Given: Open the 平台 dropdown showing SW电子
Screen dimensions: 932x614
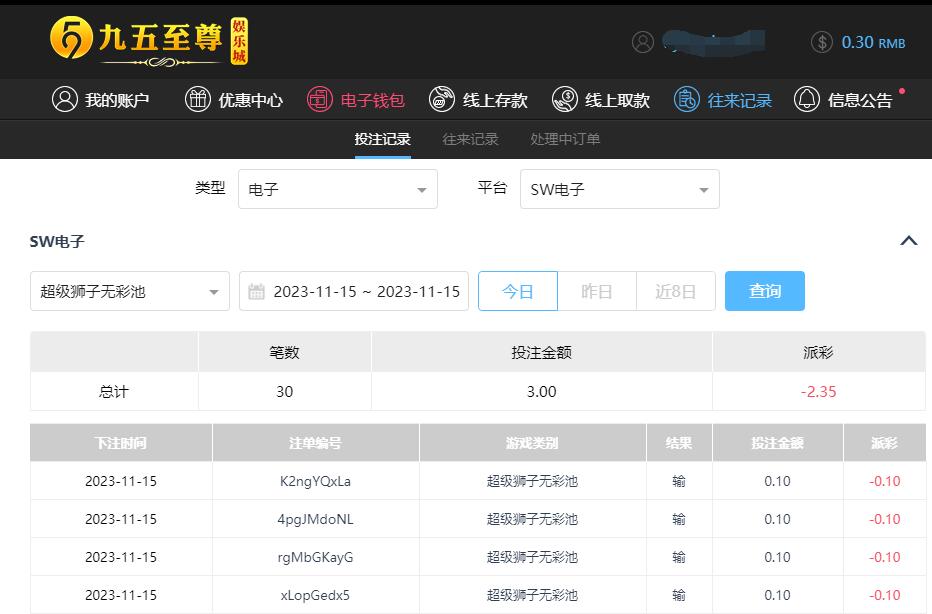Looking at the screenshot, I should tap(619, 189).
